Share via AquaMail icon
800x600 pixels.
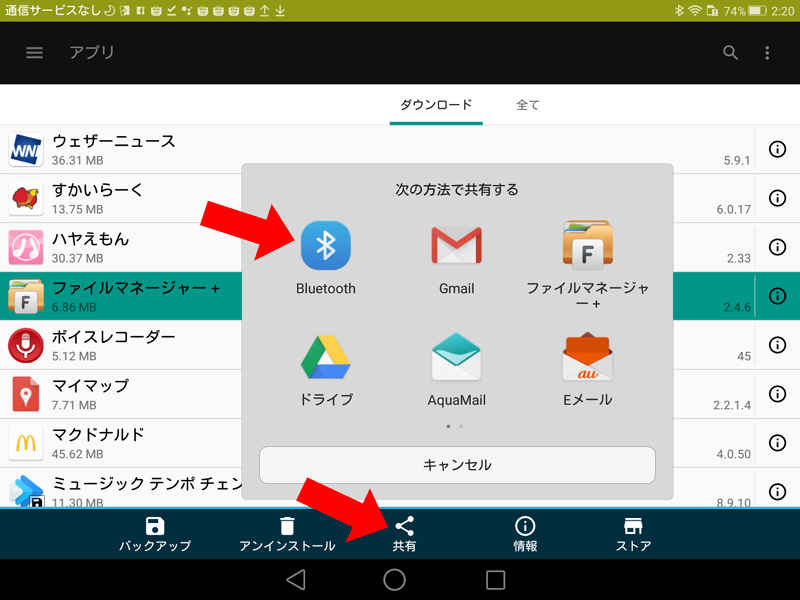coord(457,357)
